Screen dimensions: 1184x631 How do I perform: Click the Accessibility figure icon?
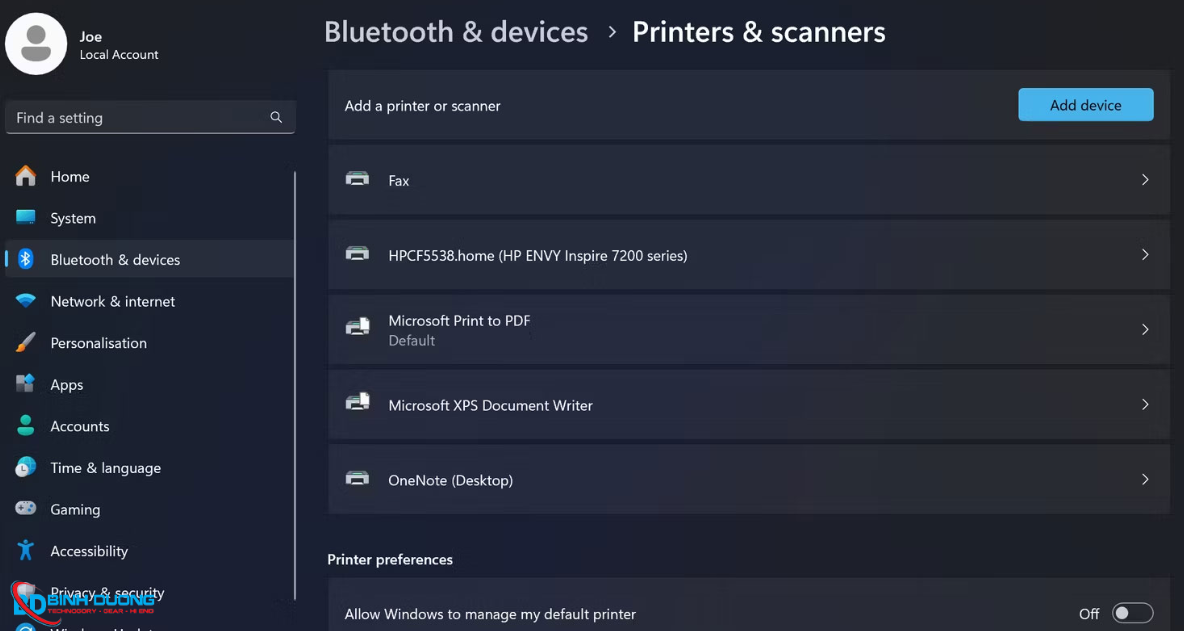[26, 551]
